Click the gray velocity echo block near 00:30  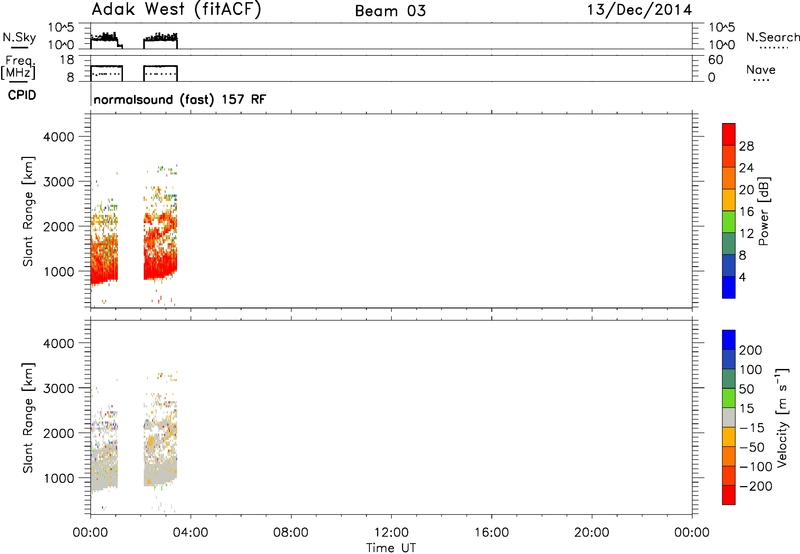point(104,469)
